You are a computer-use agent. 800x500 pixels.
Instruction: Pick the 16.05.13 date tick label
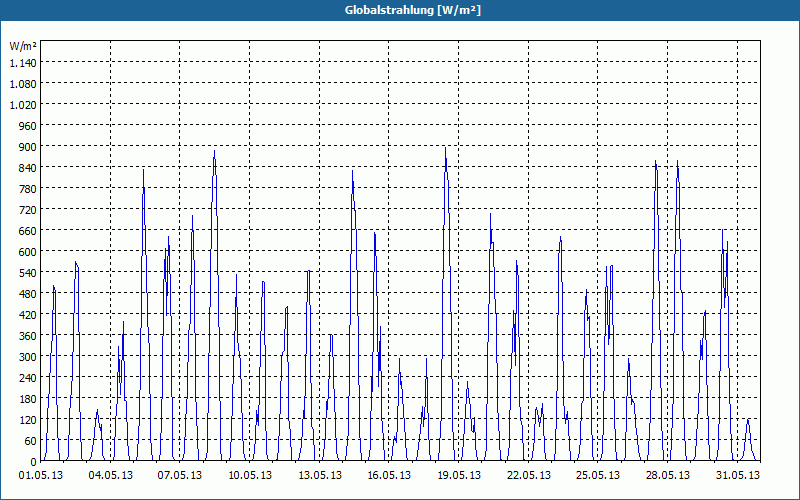(389, 476)
